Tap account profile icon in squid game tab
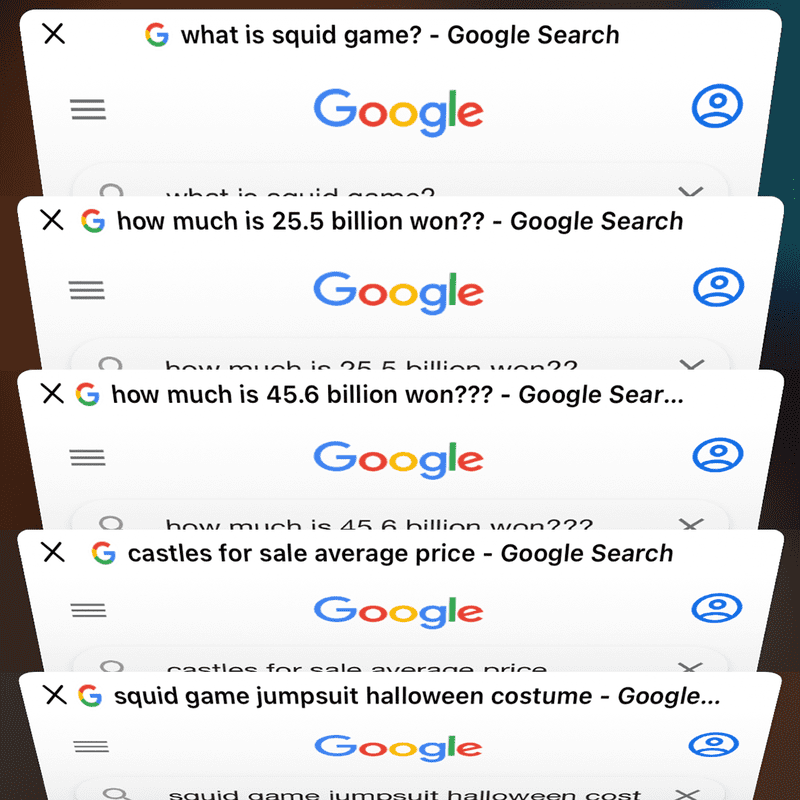 click(717, 106)
